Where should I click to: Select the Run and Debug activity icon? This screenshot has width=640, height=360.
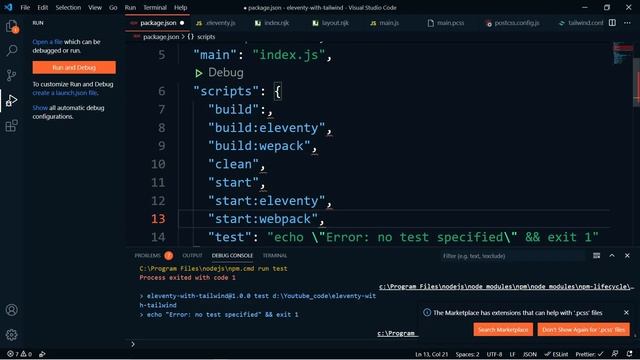tap(12, 100)
